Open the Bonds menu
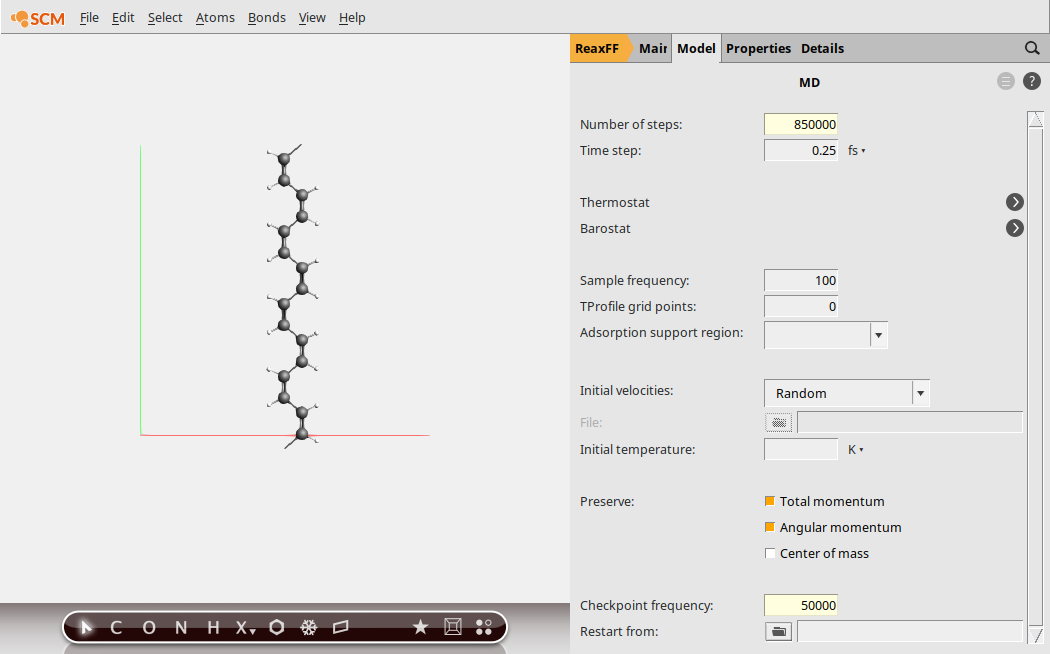The height and width of the screenshot is (654, 1050). (267, 18)
